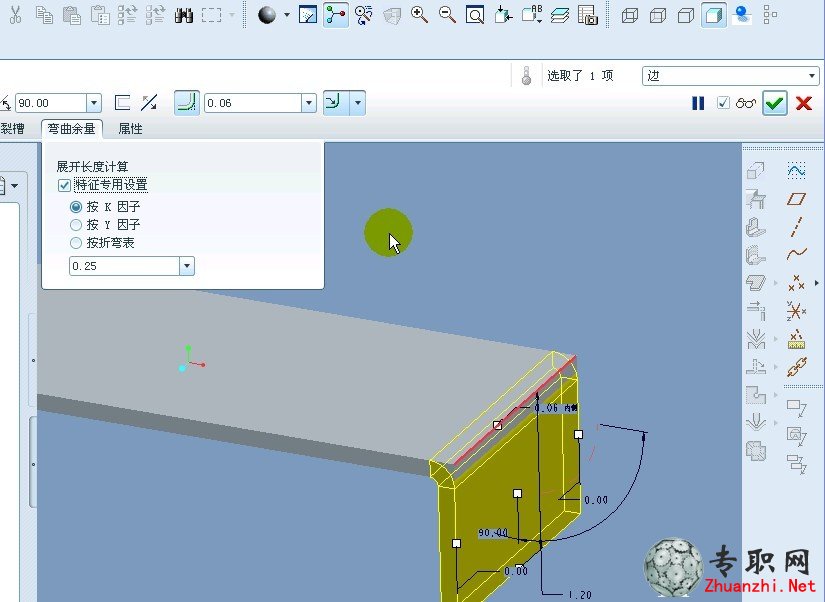Image resolution: width=825 pixels, height=602 pixels.
Task: Click the 0.25 factor input field
Action: [x=124, y=266]
